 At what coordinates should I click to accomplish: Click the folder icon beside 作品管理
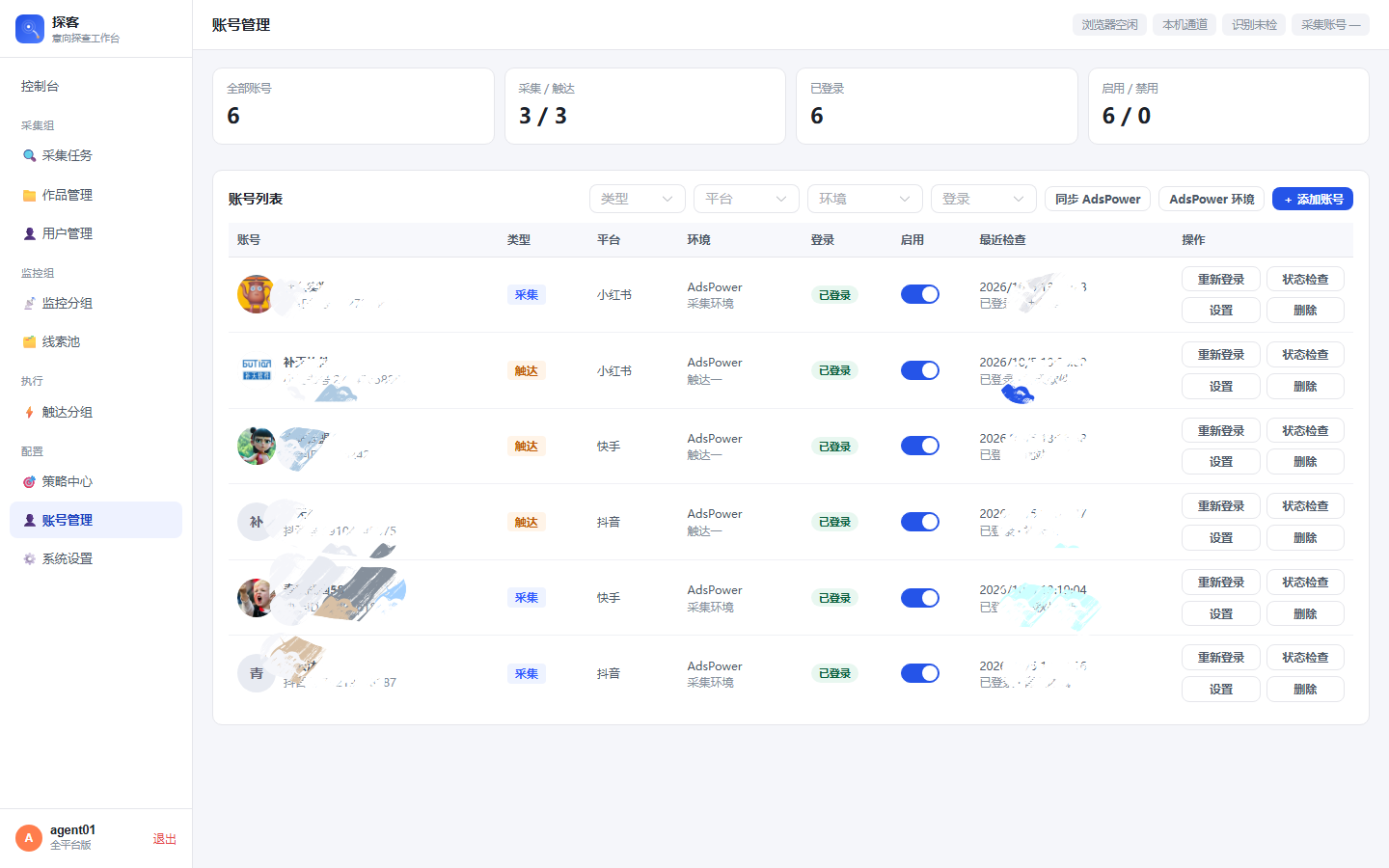pyautogui.click(x=30, y=195)
